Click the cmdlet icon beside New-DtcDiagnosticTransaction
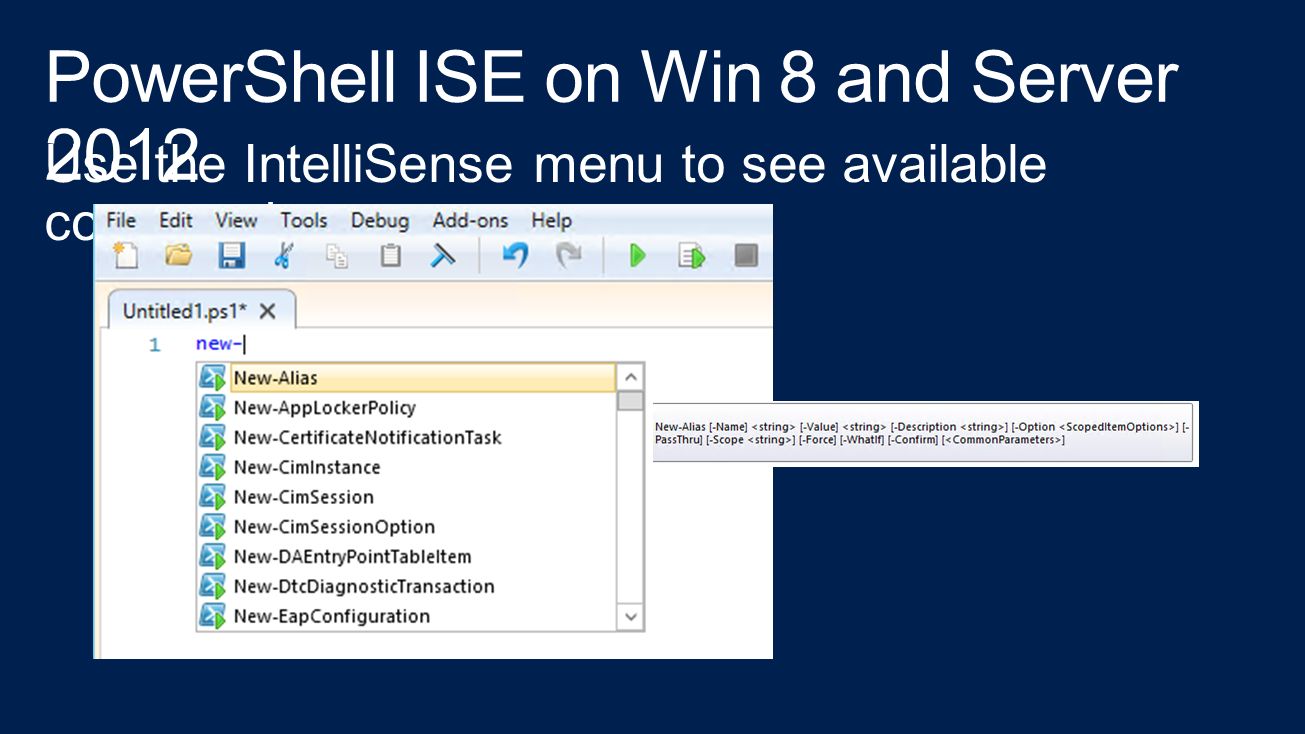The height and width of the screenshot is (734, 1305). tap(213, 586)
